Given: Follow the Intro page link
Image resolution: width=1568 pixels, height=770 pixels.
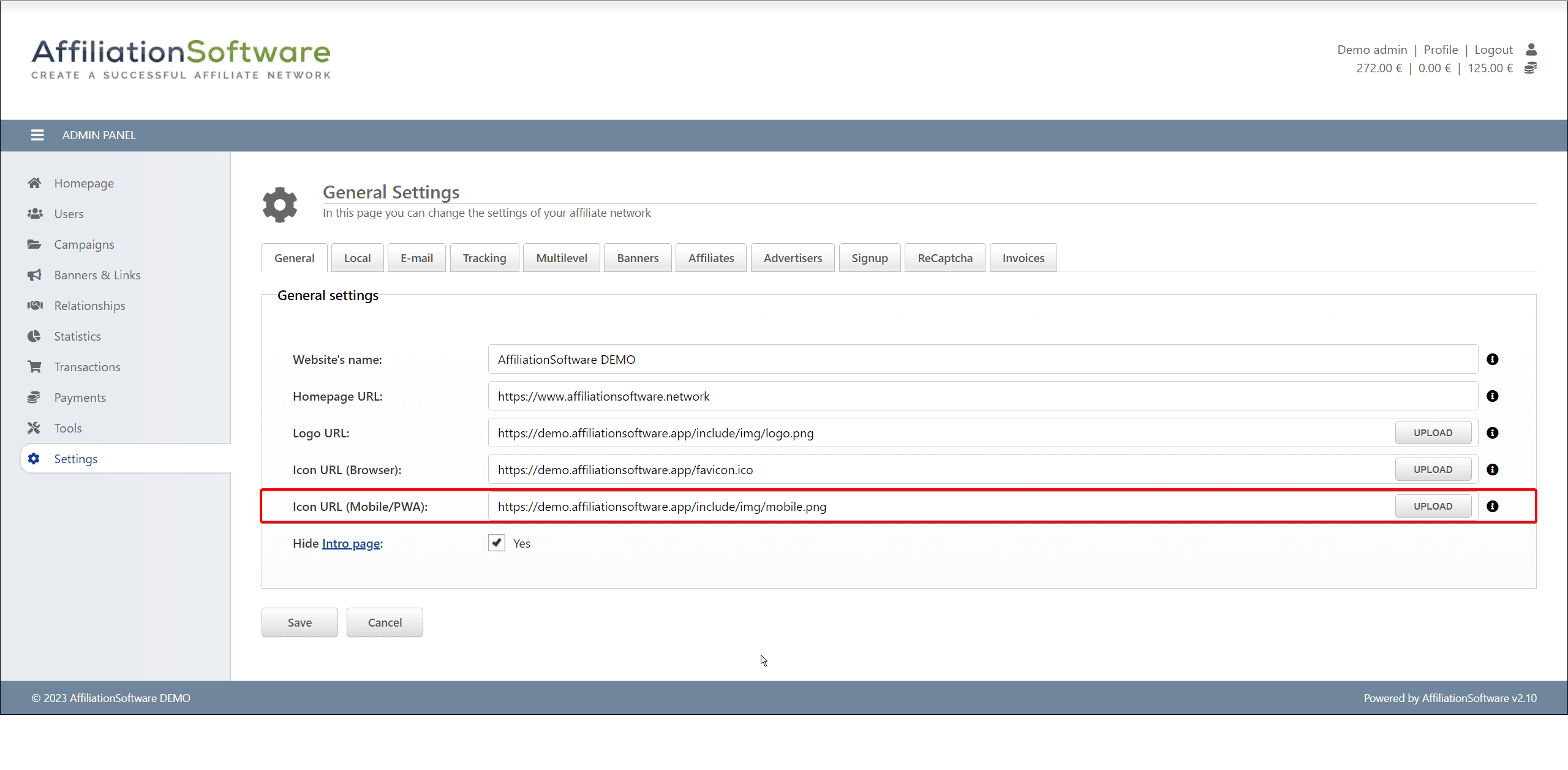Looking at the screenshot, I should (x=351, y=543).
